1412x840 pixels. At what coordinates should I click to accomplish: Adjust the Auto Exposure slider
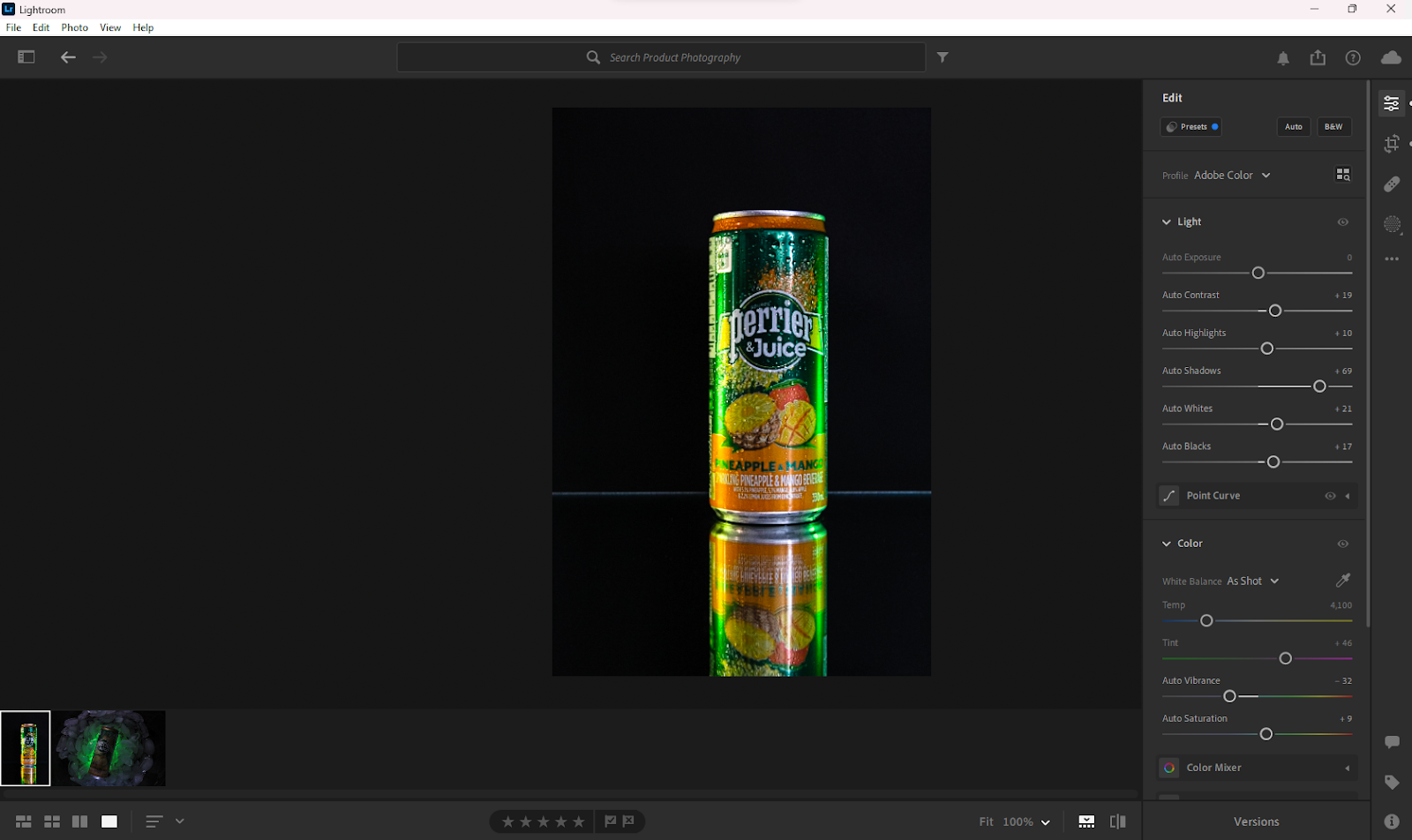click(1258, 273)
